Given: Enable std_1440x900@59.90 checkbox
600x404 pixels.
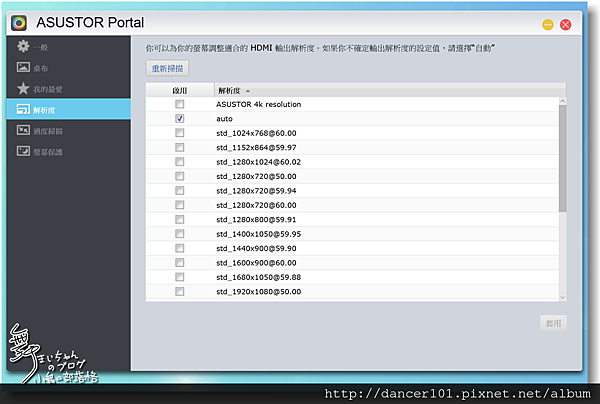Looking at the screenshot, I should 179,248.
